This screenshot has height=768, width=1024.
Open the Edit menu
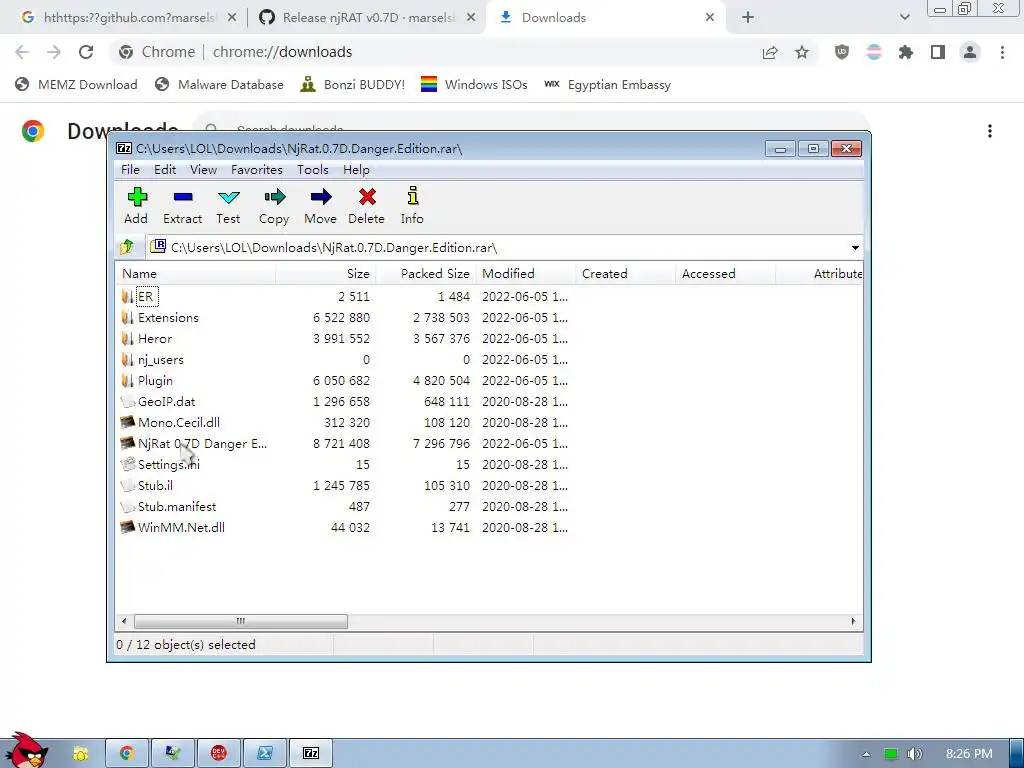pyautogui.click(x=165, y=170)
